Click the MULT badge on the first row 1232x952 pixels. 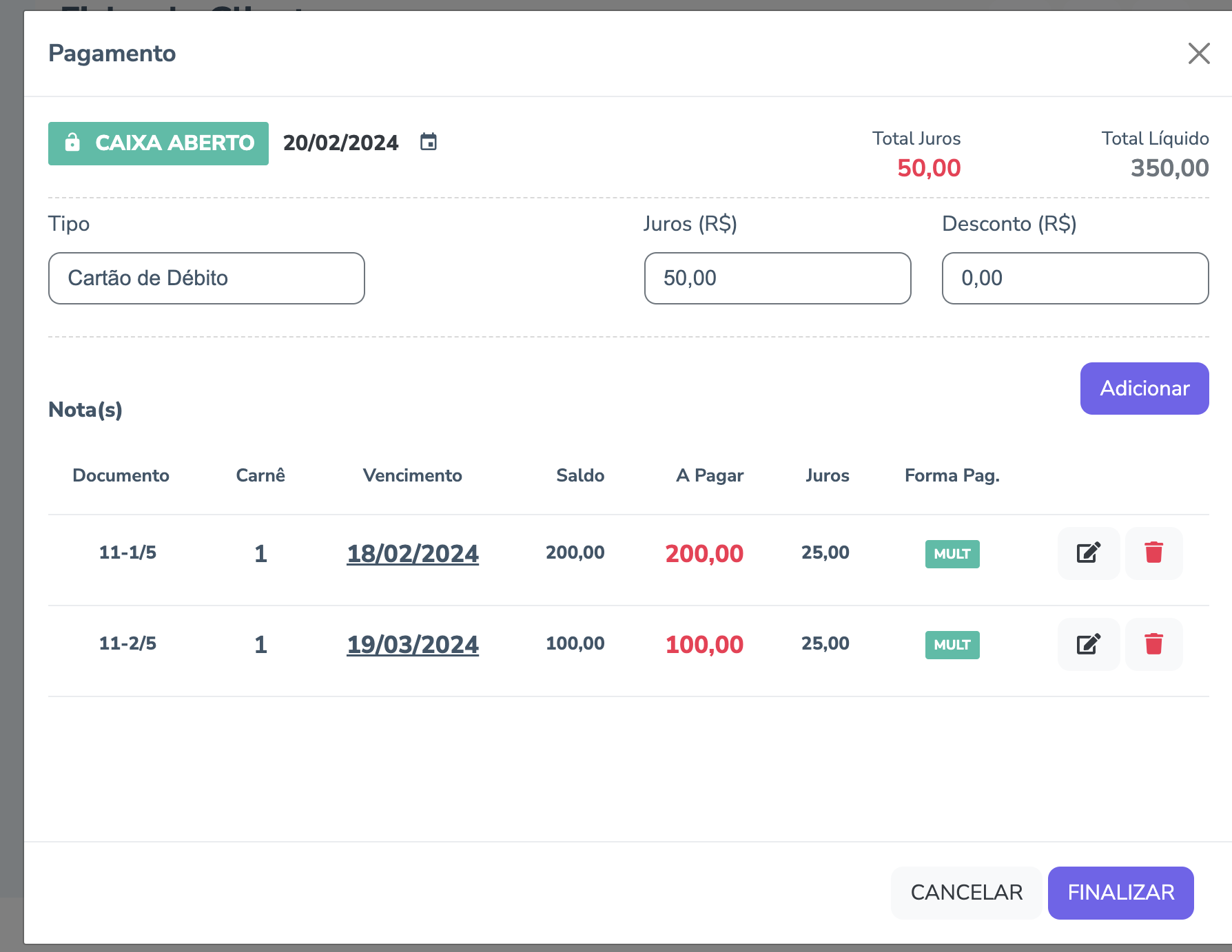point(952,554)
